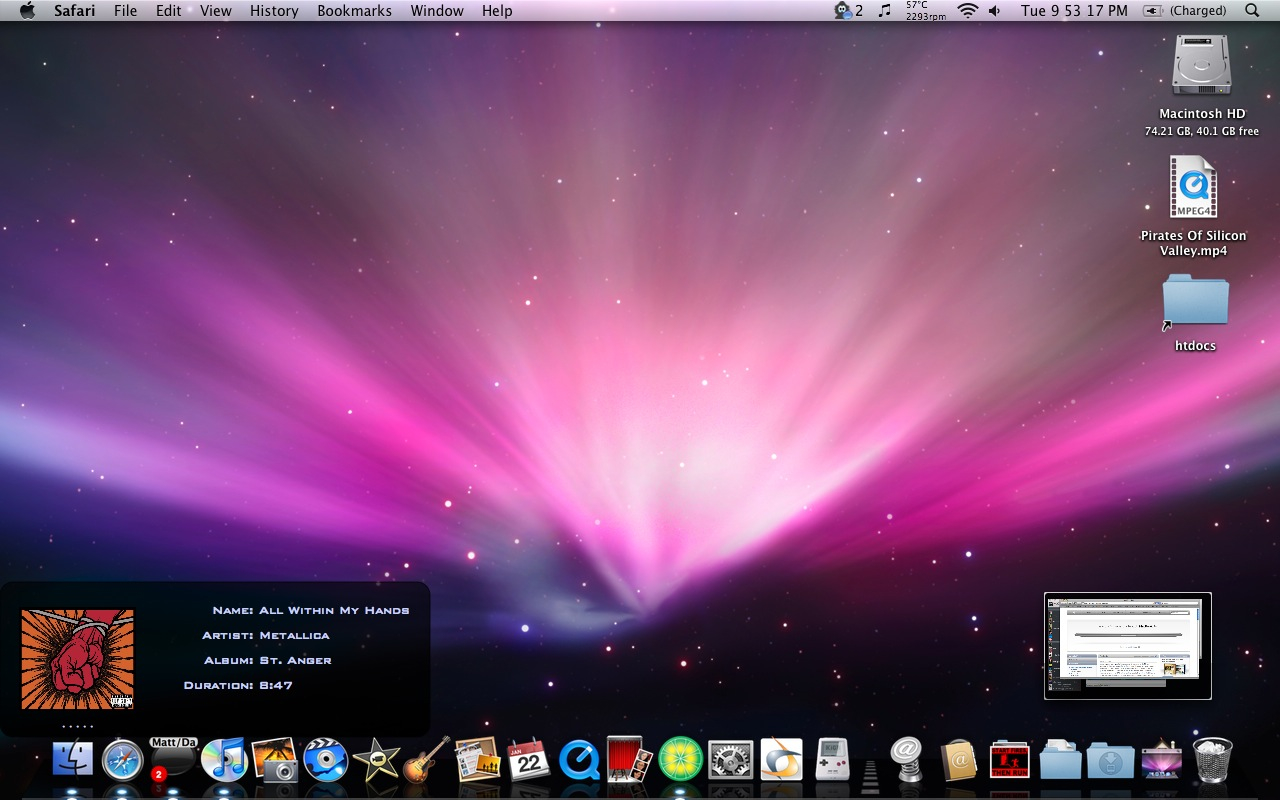Open the View menu
The image size is (1280, 800).
(216, 10)
